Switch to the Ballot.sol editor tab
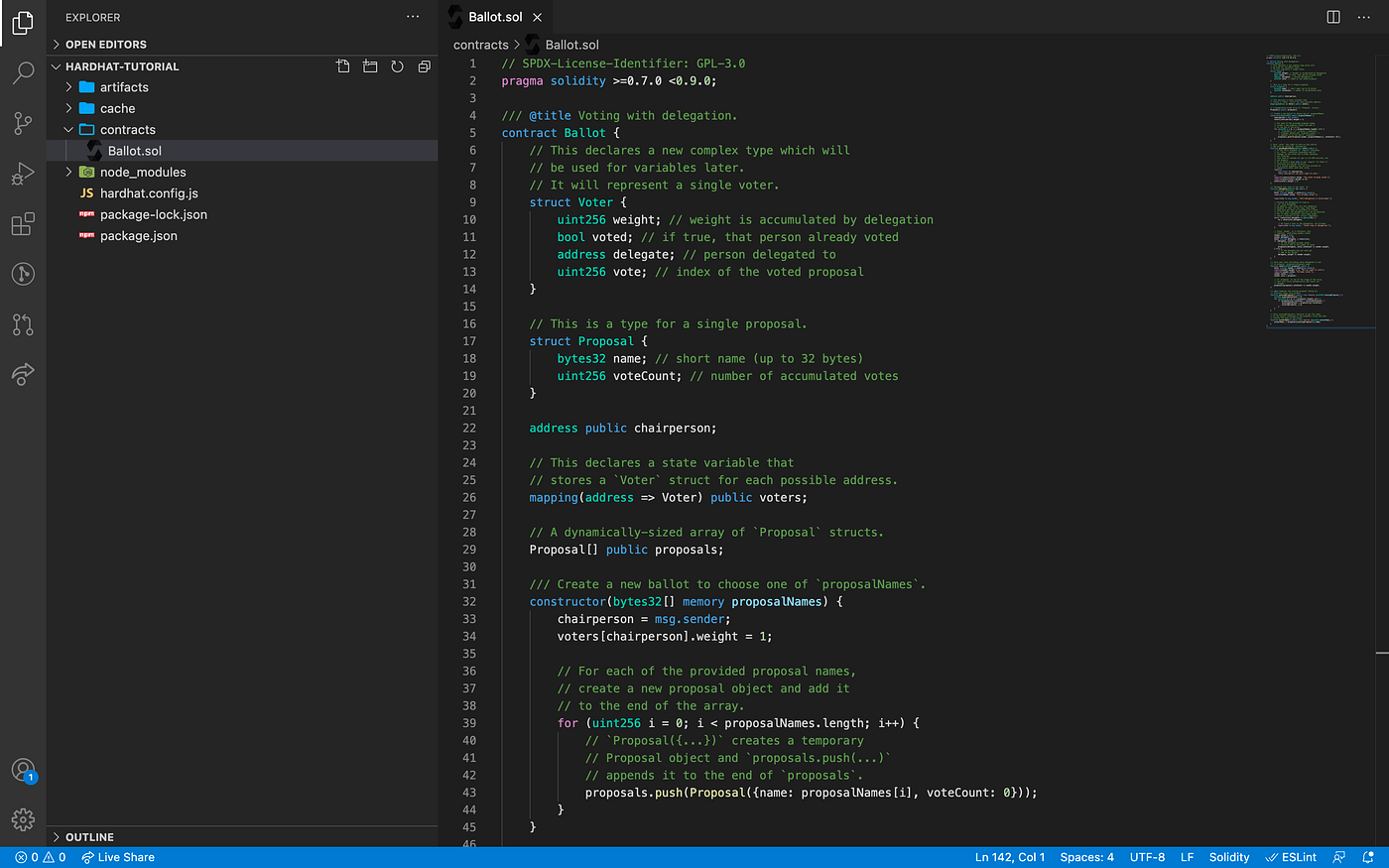The width and height of the screenshot is (1389, 868). tap(495, 17)
